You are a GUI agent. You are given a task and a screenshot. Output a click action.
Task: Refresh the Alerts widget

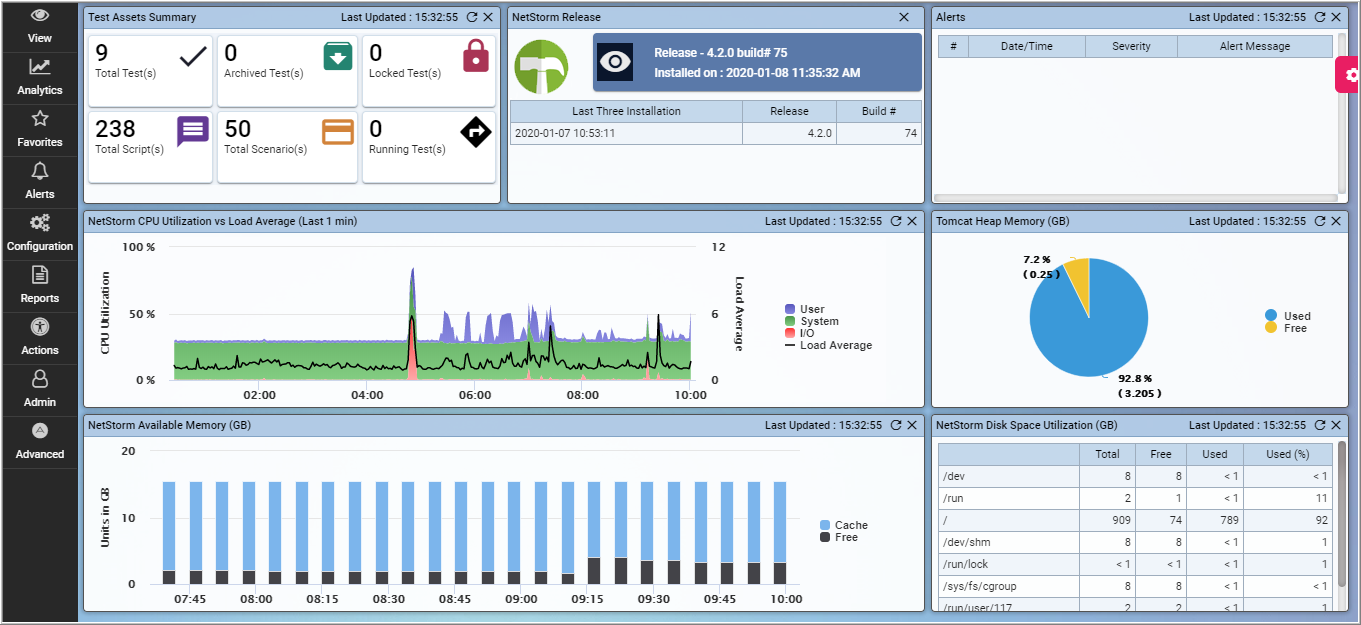(x=1320, y=17)
